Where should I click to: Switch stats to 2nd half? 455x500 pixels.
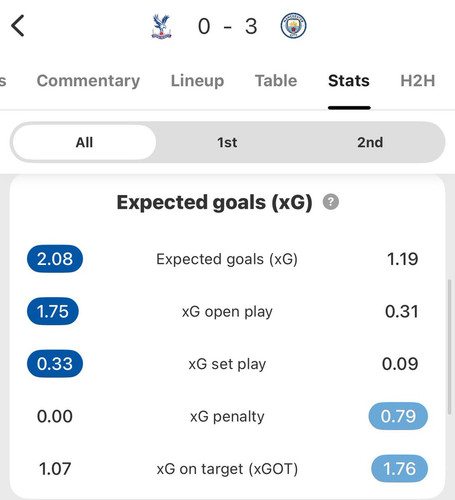370,142
